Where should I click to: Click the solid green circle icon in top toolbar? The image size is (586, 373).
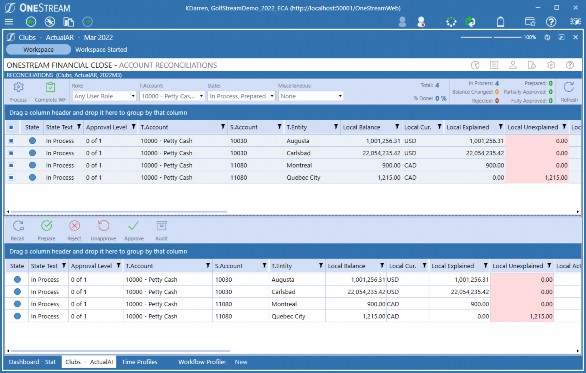click(31, 22)
